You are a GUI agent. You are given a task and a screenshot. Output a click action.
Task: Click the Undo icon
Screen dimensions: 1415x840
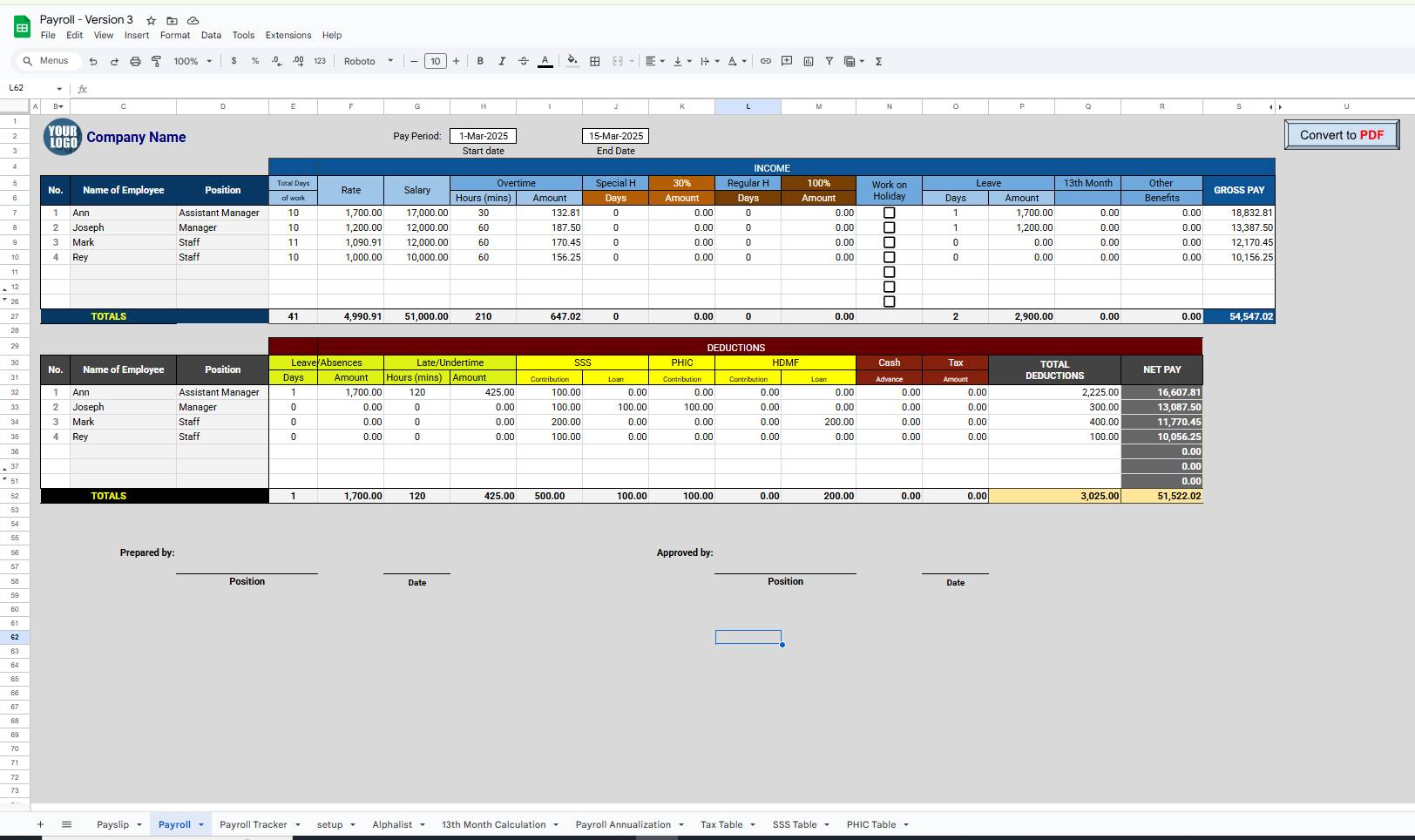tap(93, 61)
